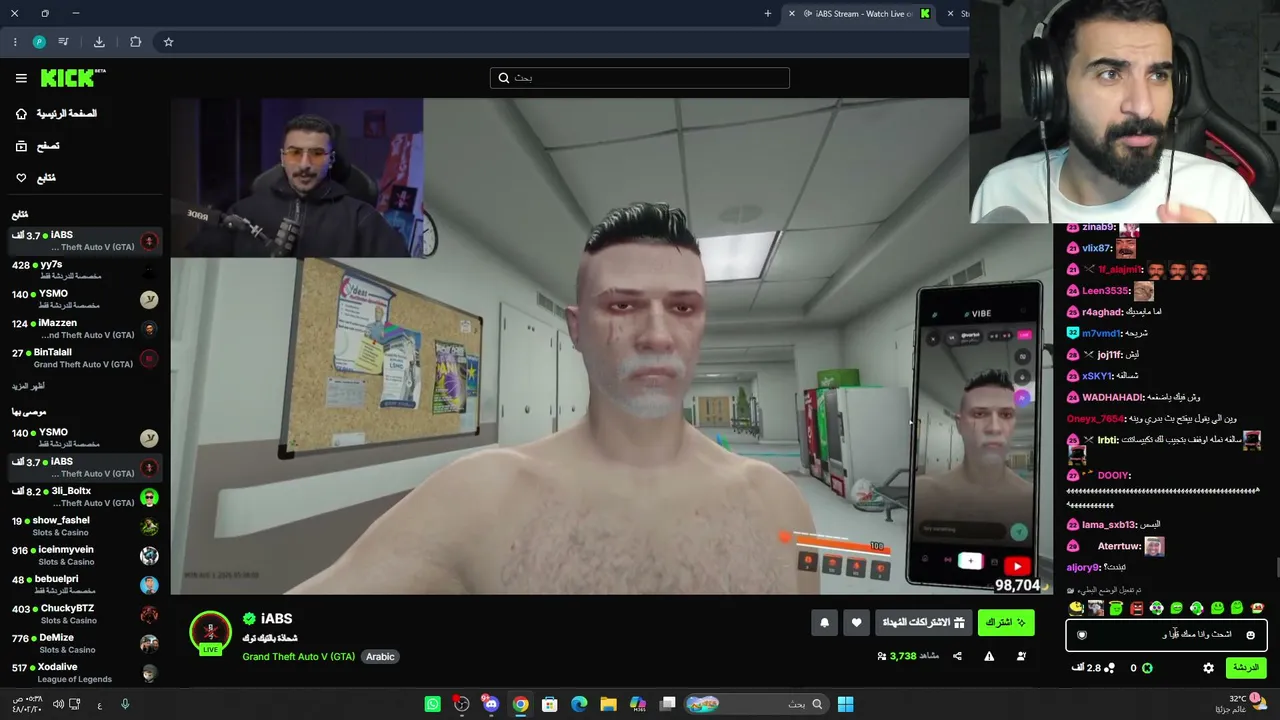Viewport: 1280px width, 720px height.
Task: Click the green Kicks balance icon
Action: tap(1147, 668)
